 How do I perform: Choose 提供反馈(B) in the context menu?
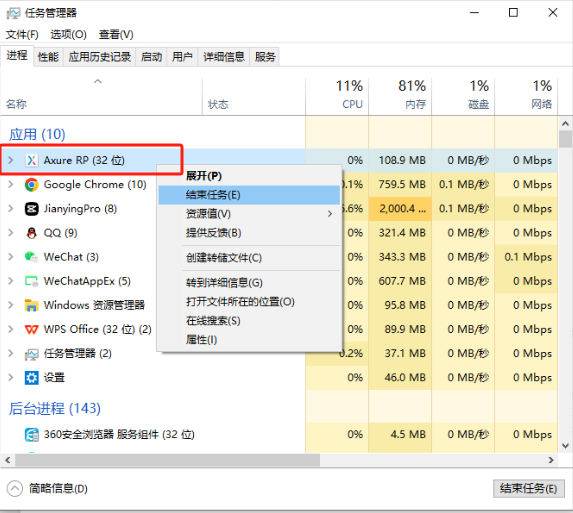tap(250, 233)
